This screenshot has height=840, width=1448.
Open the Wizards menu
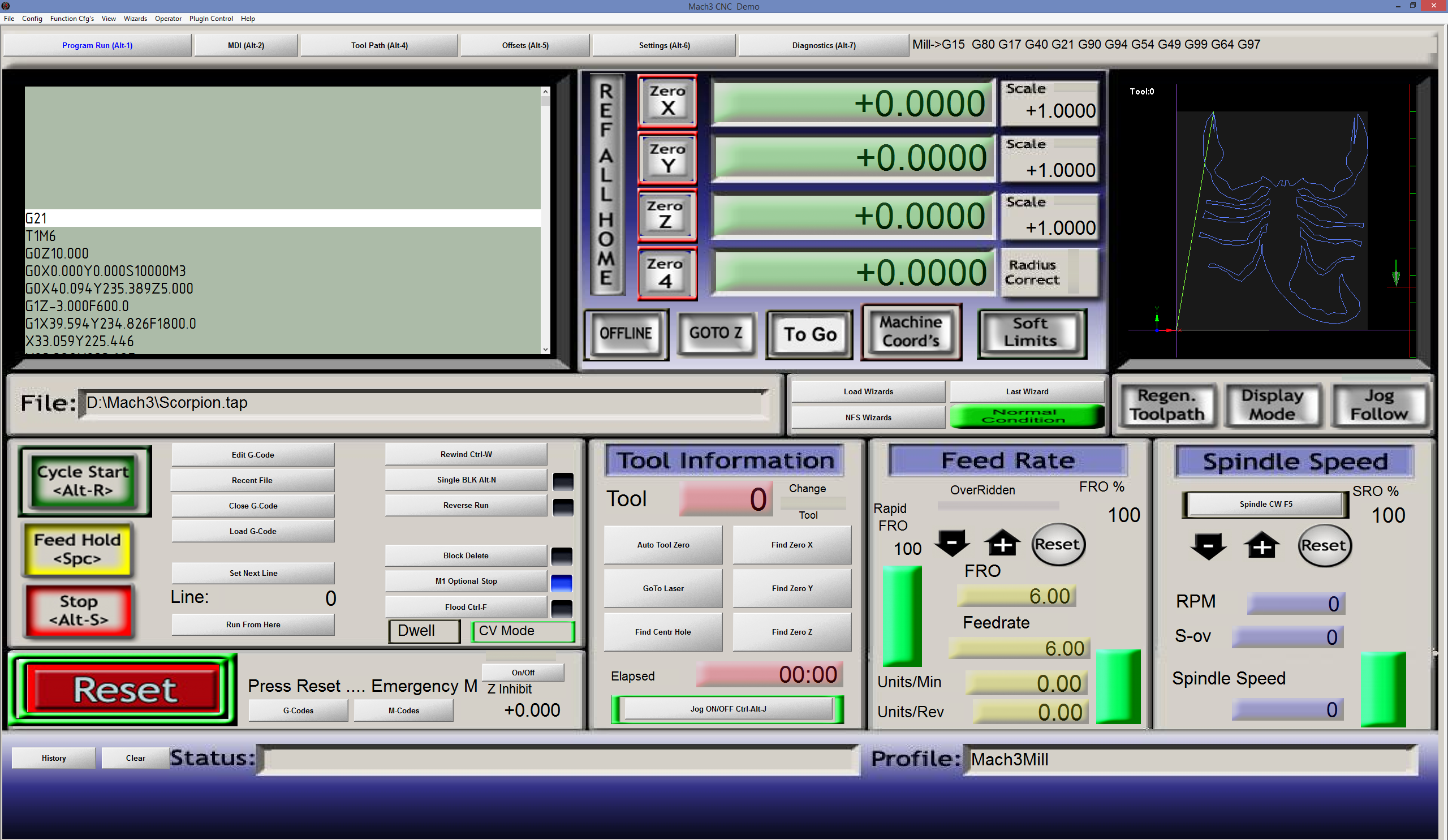(135, 19)
